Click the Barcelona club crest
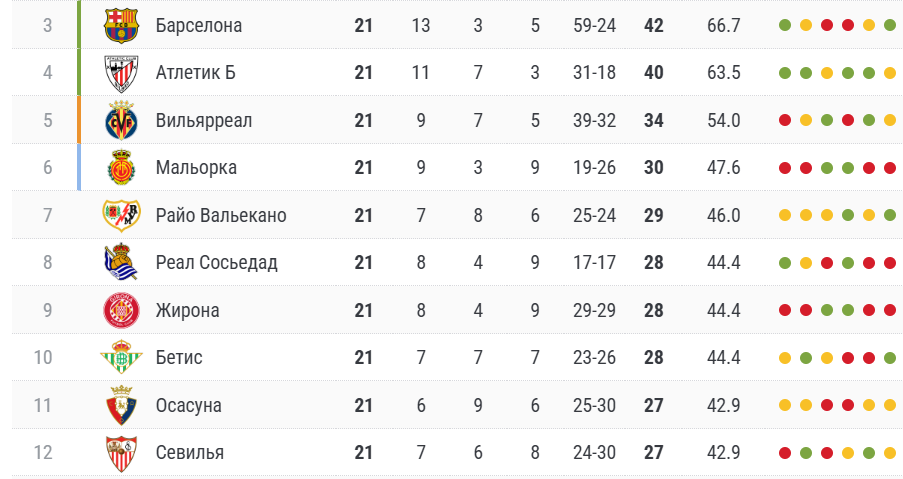The image size is (903, 479). pyautogui.click(x=121, y=25)
